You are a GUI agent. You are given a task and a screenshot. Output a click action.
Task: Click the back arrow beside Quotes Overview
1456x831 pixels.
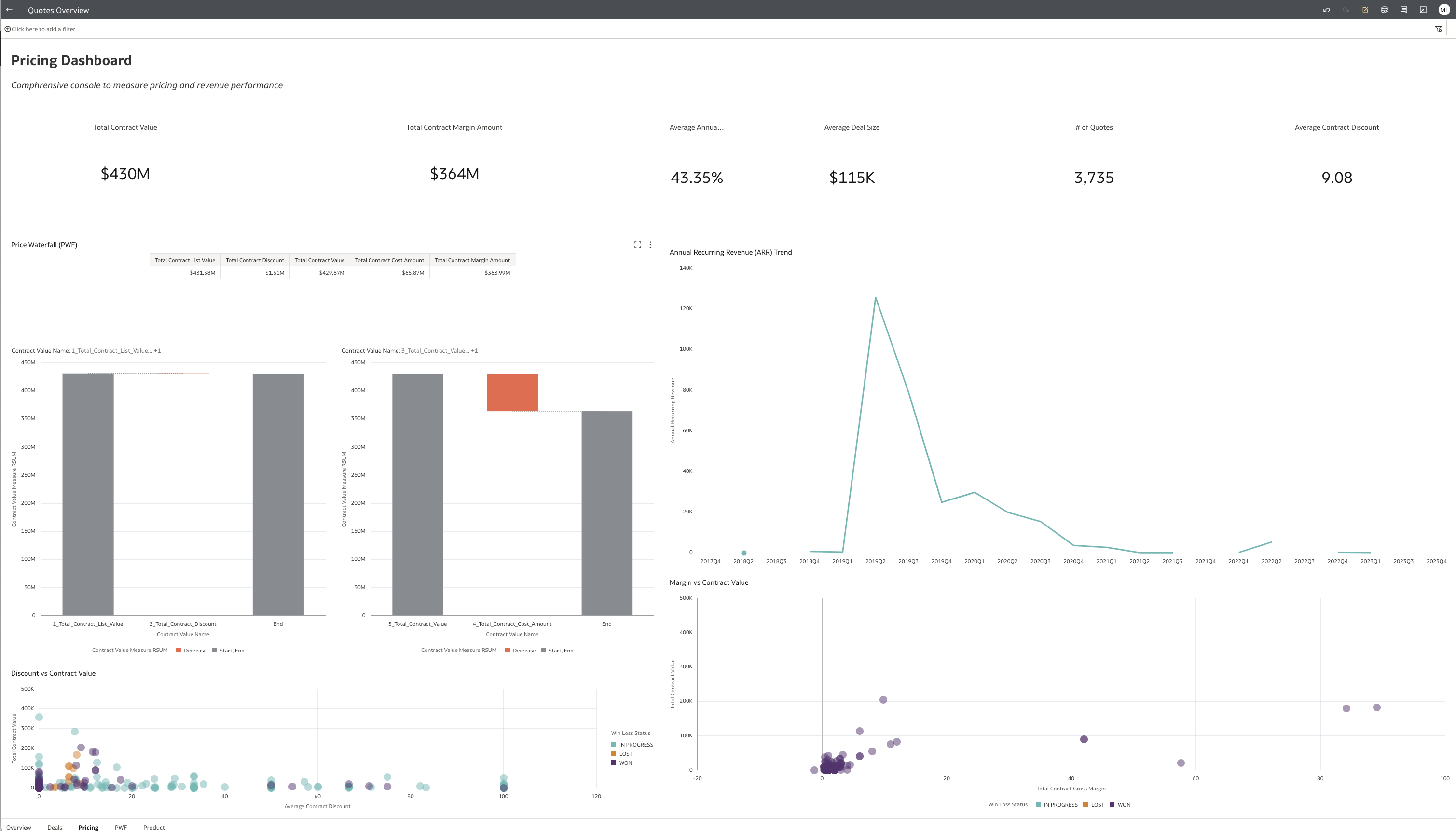[x=9, y=10]
